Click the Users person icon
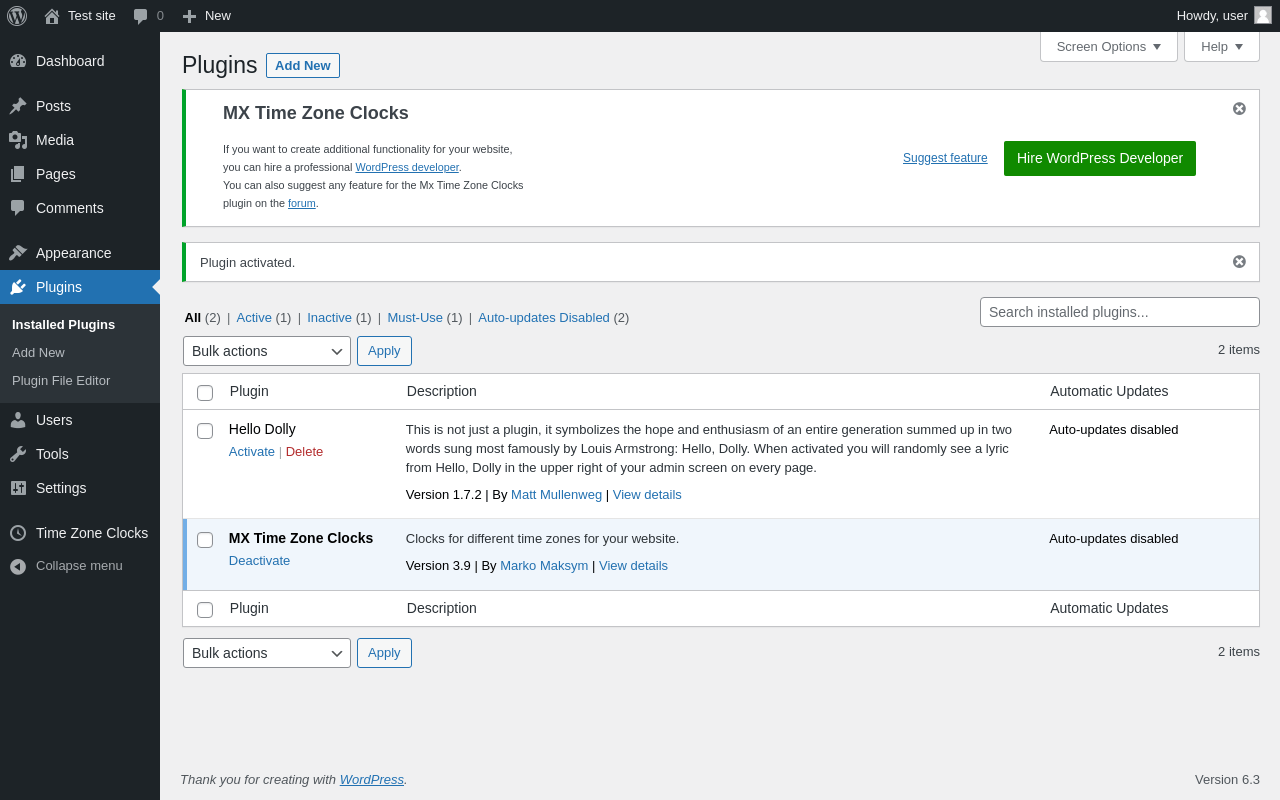Screen dimensions: 1280x800 click(18, 420)
